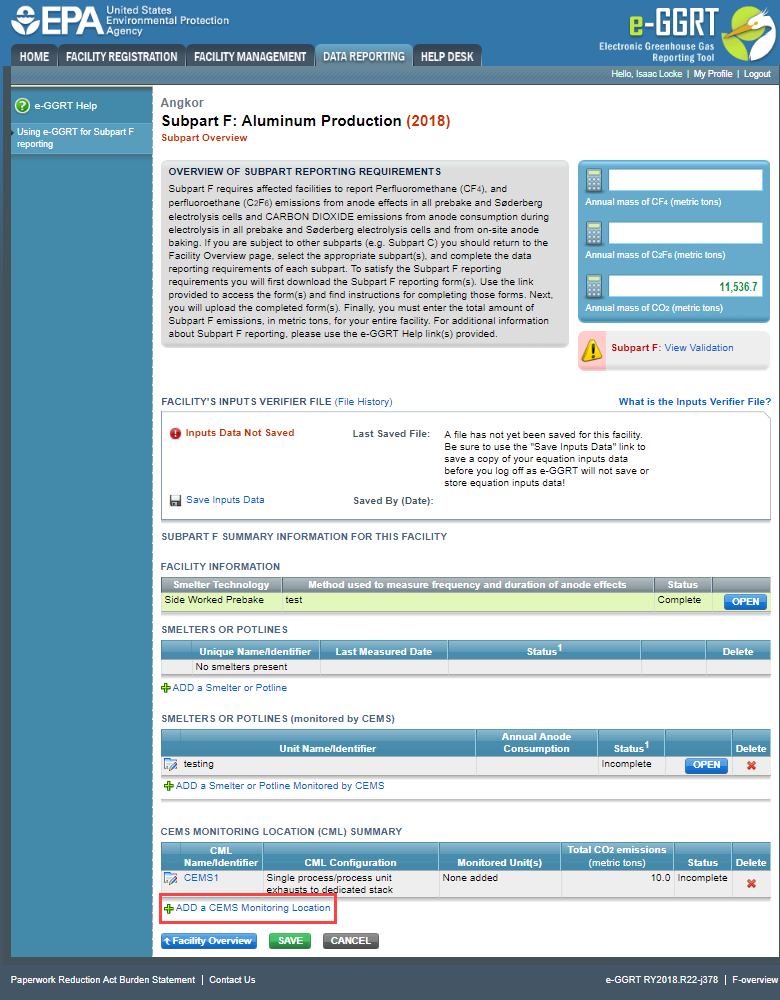Viewport: 780px width, 1000px height.
Task: Open the e-GGRT Help link
Action: point(66,106)
